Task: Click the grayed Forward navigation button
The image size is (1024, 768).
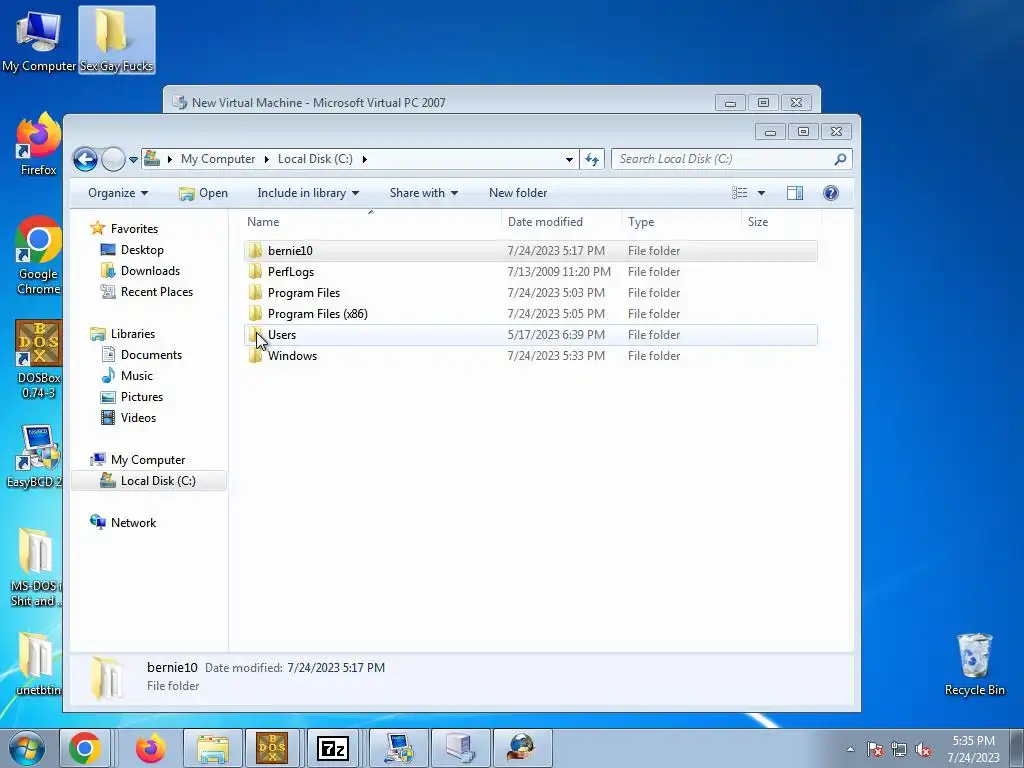Action: [113, 159]
